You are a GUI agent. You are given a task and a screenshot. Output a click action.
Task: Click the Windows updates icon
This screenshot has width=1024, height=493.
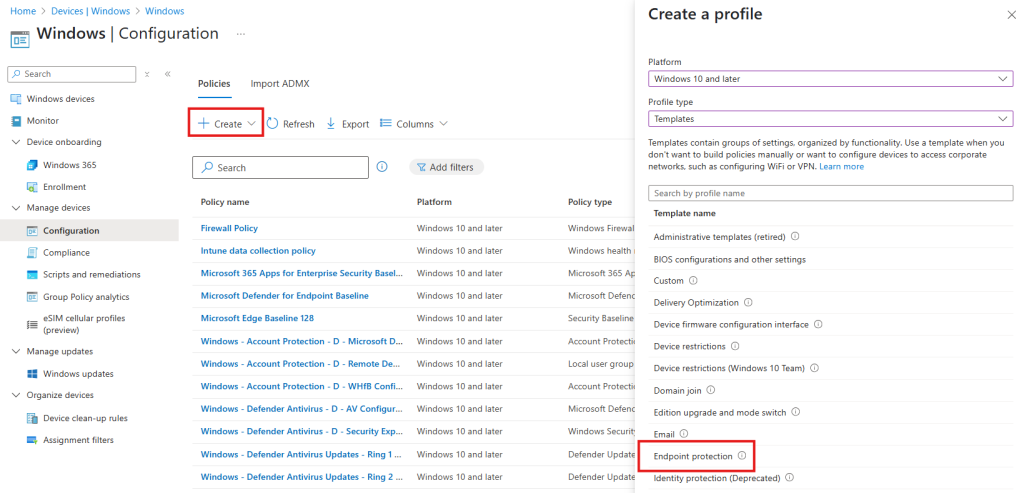[32, 374]
